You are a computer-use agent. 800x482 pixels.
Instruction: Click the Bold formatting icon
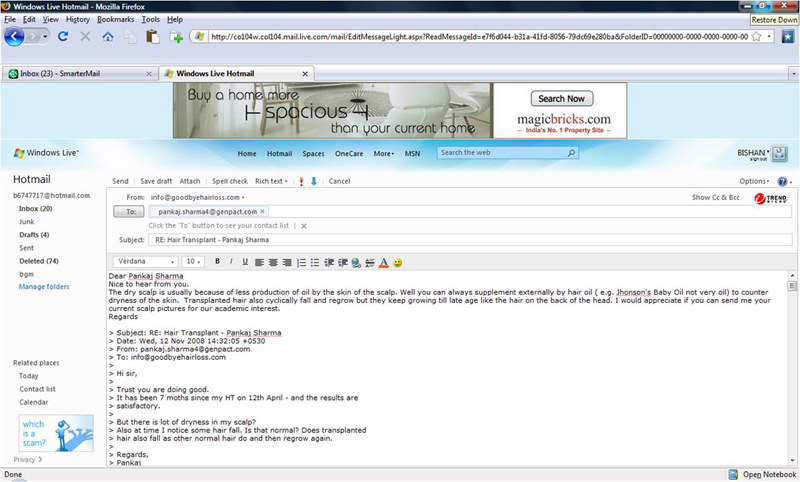coord(217,262)
